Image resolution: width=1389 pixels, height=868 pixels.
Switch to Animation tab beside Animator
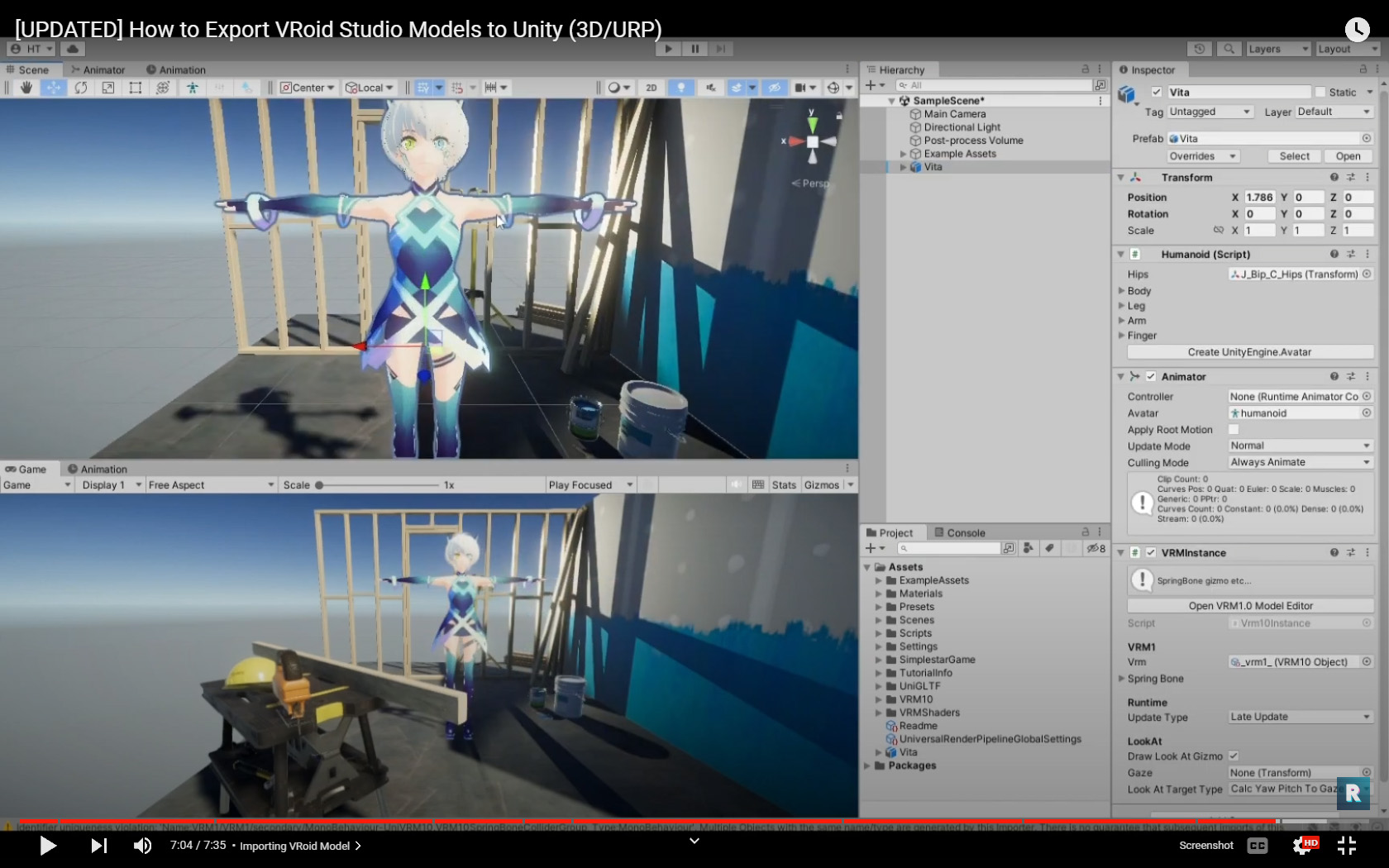[176, 70]
